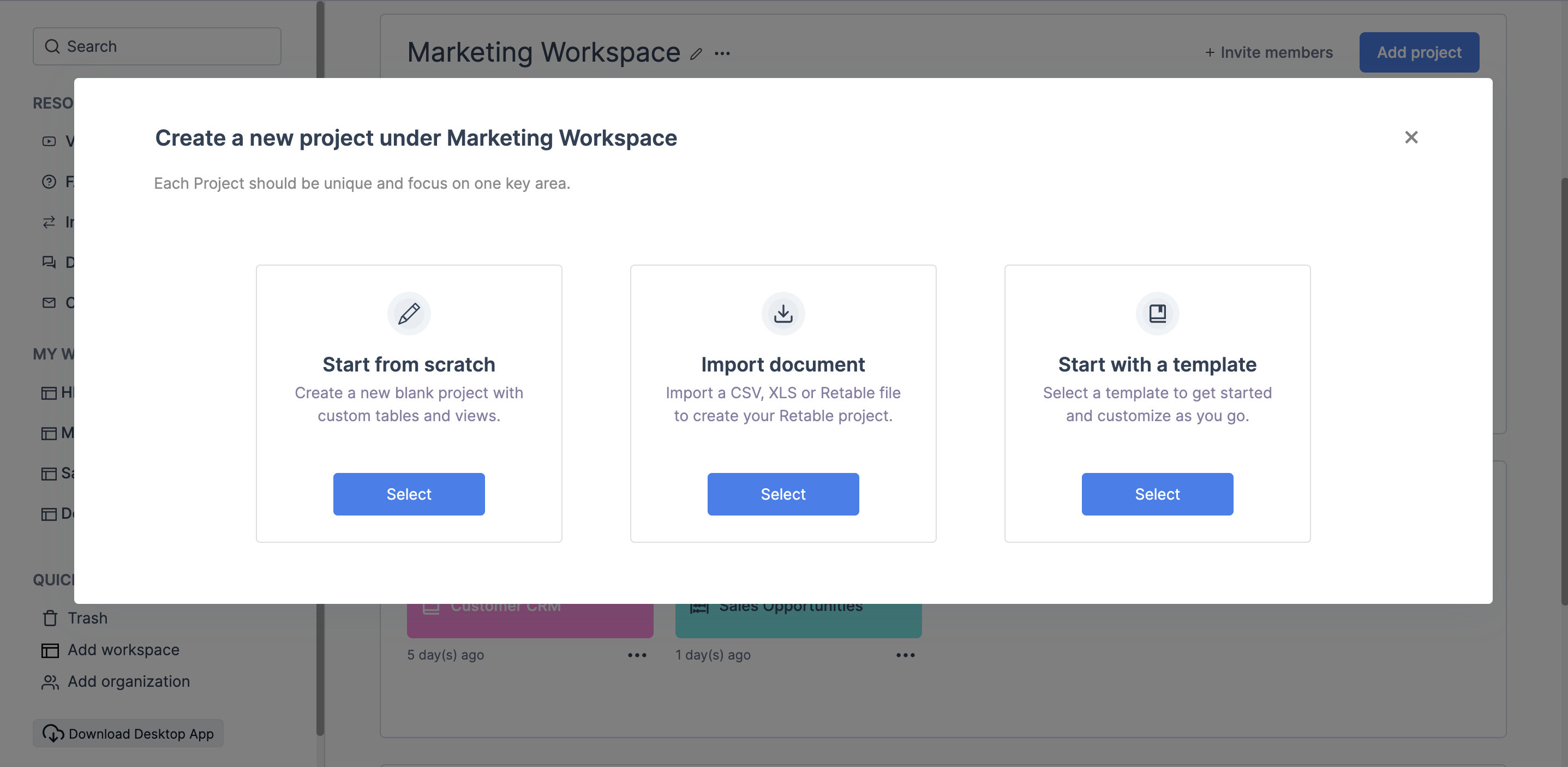Open more options for 5 day(s) ago project
The image size is (1568, 767).
click(637, 655)
